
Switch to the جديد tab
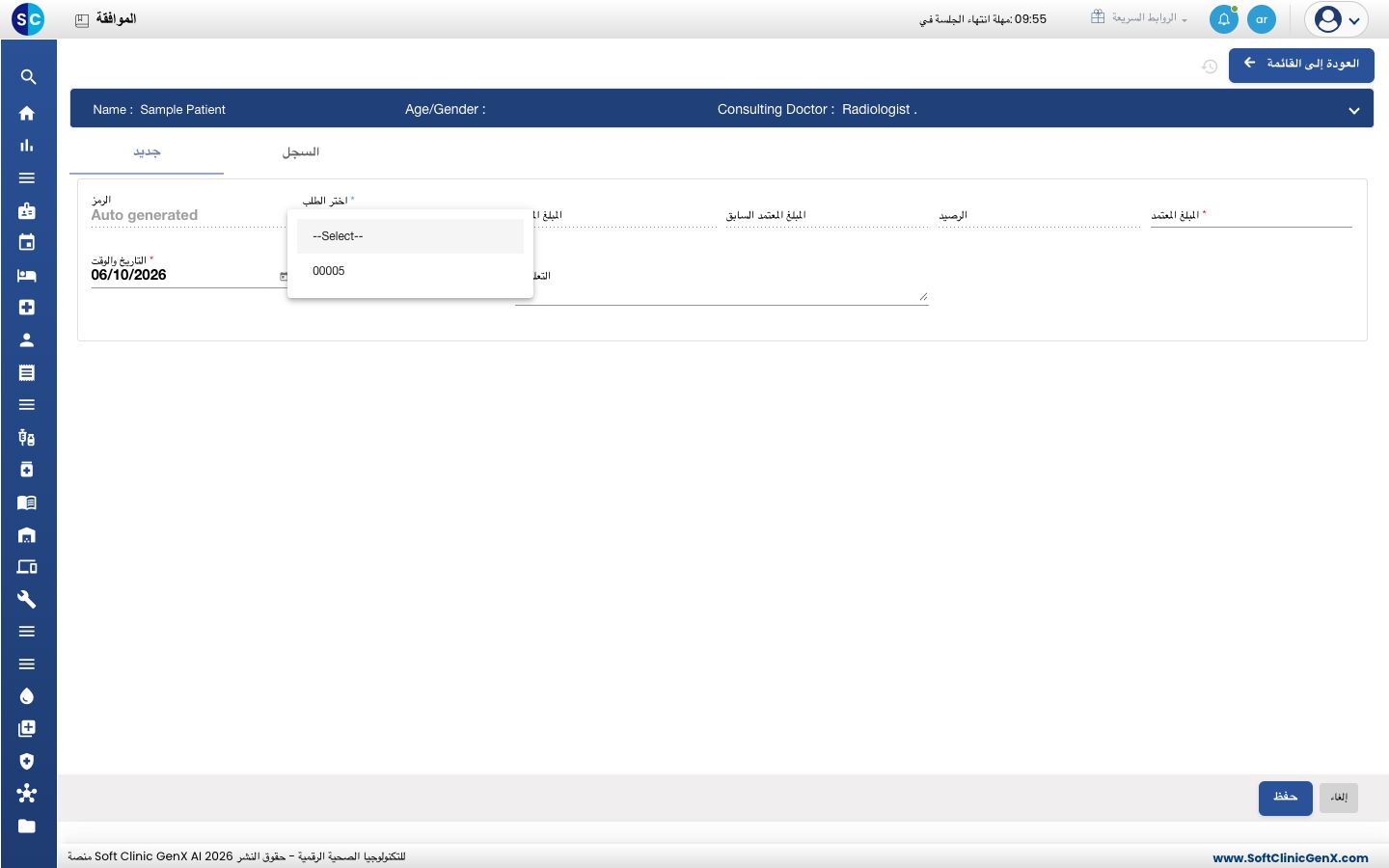[147, 152]
